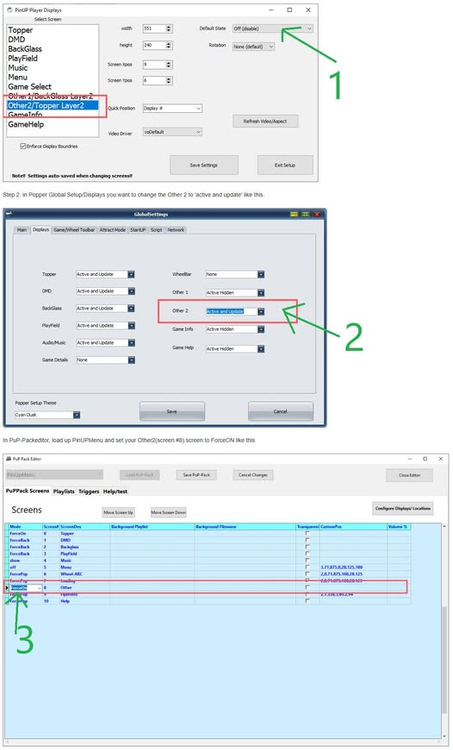453x750 pixels.
Task: Click the vertical scrollbar in PuP Pack Editor
Action: (x=444, y=631)
